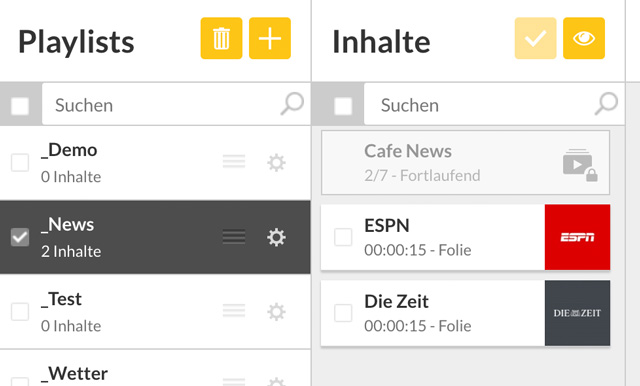Open preview using the eye icon button
This screenshot has width=640, height=386.
[x=584, y=38]
